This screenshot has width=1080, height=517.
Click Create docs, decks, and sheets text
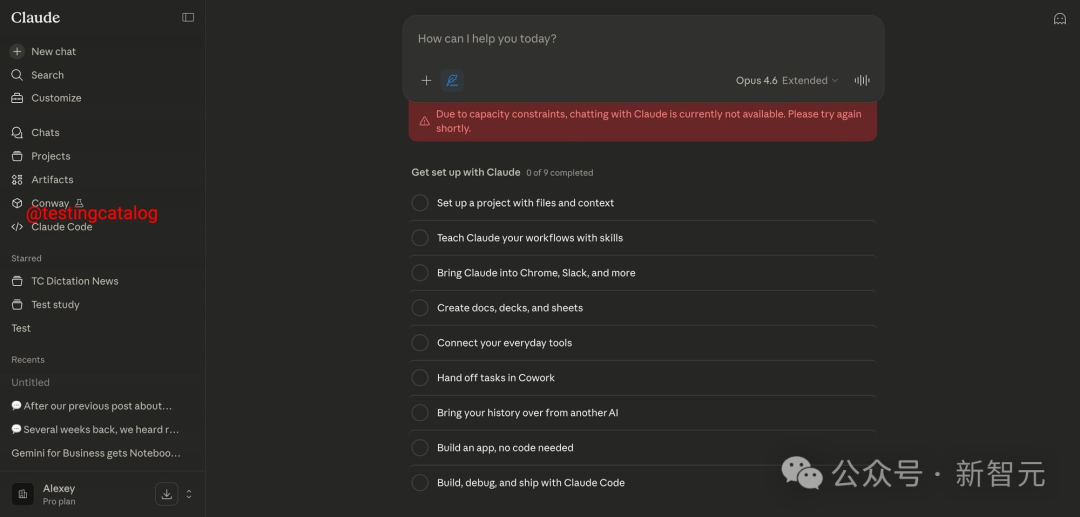coord(510,308)
